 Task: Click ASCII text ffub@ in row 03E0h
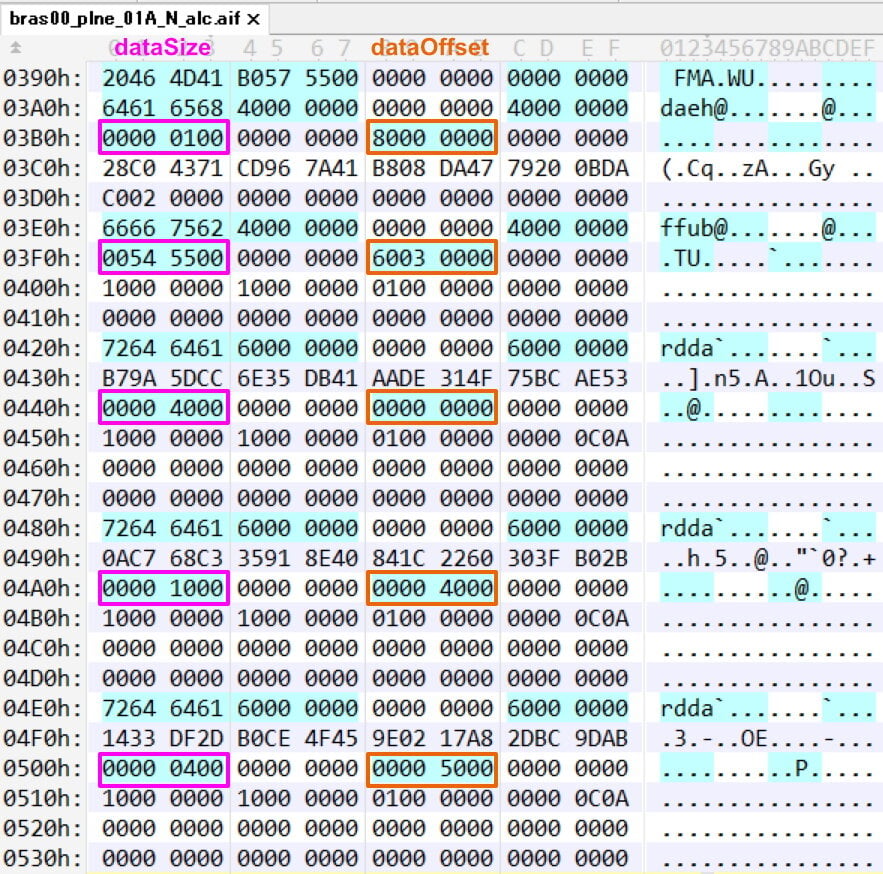coord(694,228)
